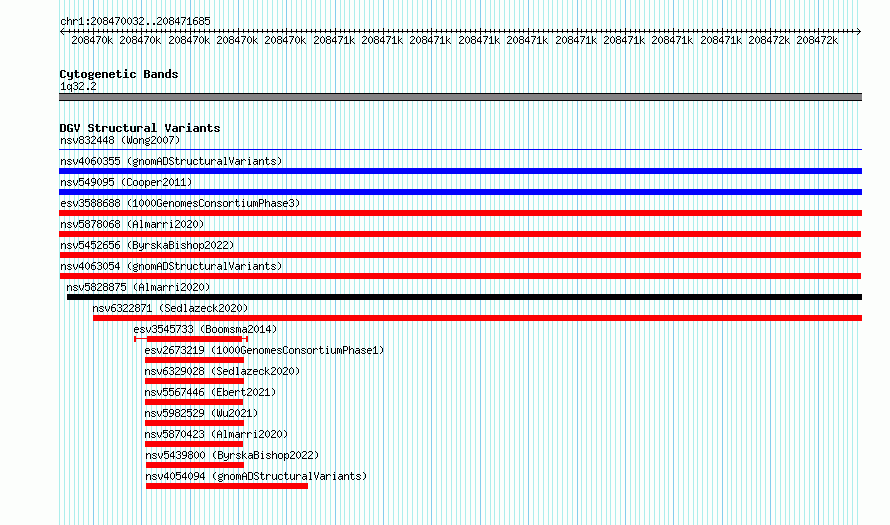This screenshot has height=525, width=890.
Task: Click the DGV Structural Variants track title
Action: [140, 128]
